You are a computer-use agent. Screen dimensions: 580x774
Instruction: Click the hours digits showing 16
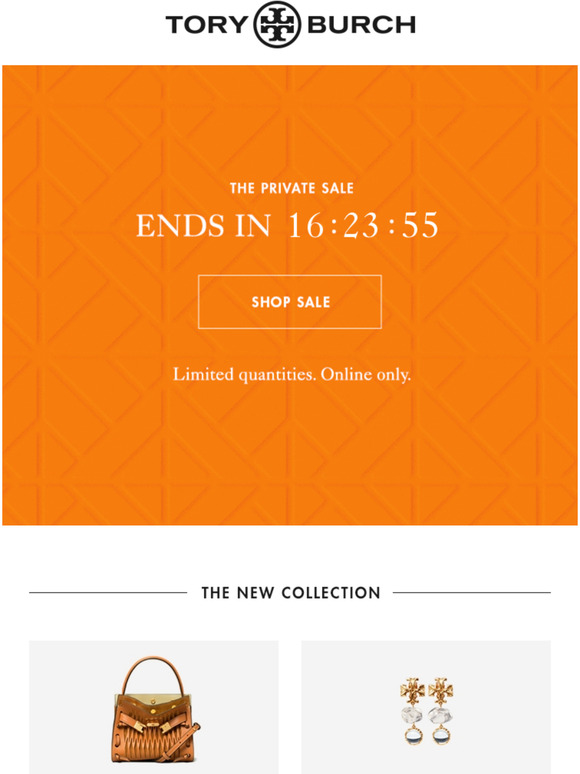(x=307, y=226)
